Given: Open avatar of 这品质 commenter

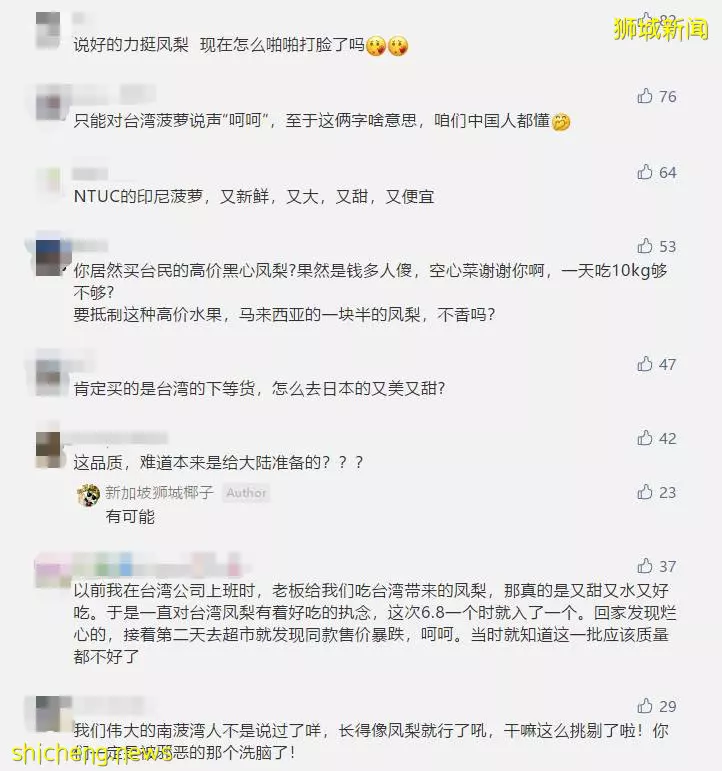Looking at the screenshot, I should 48,449.
